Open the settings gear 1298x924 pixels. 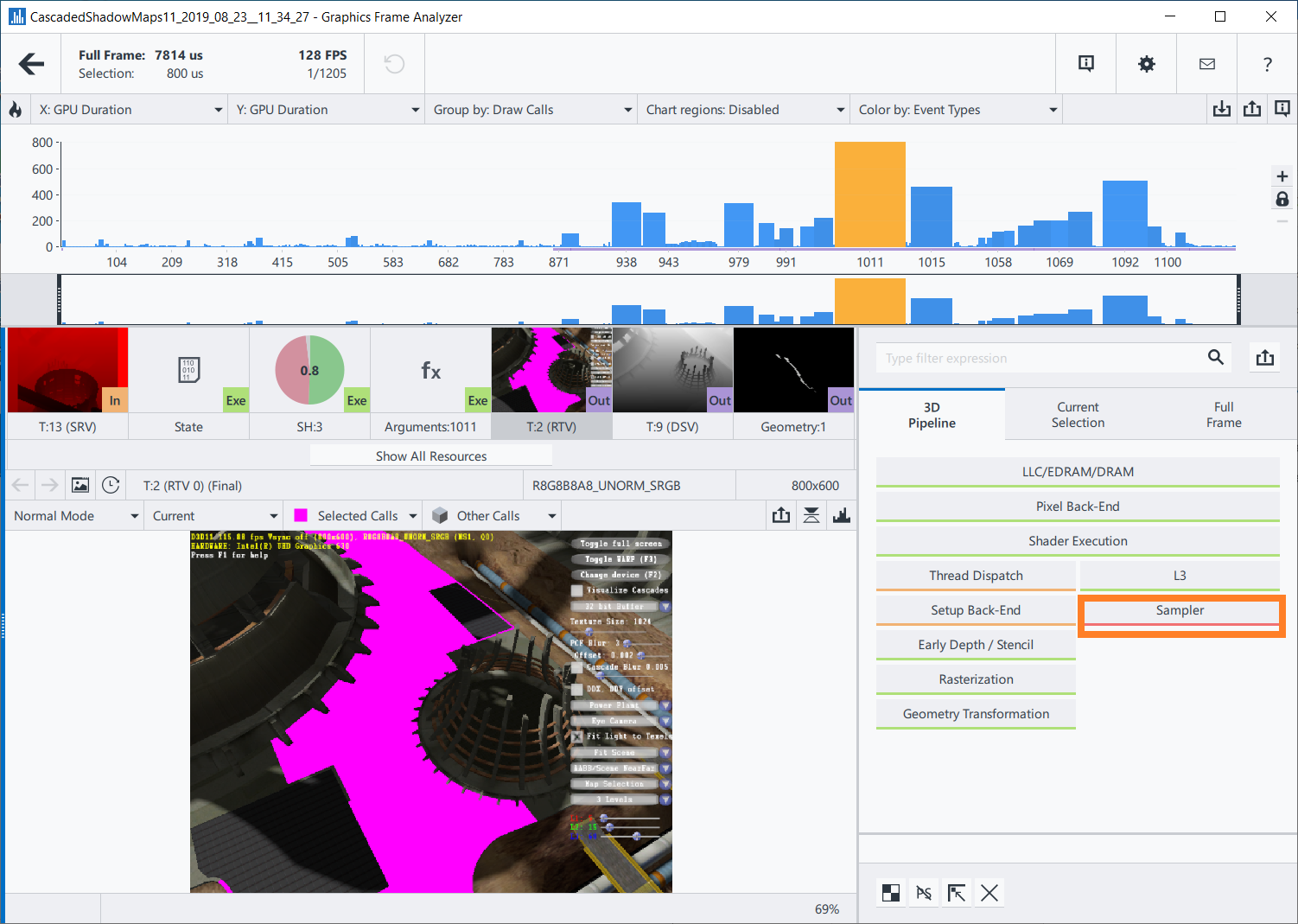1146,64
